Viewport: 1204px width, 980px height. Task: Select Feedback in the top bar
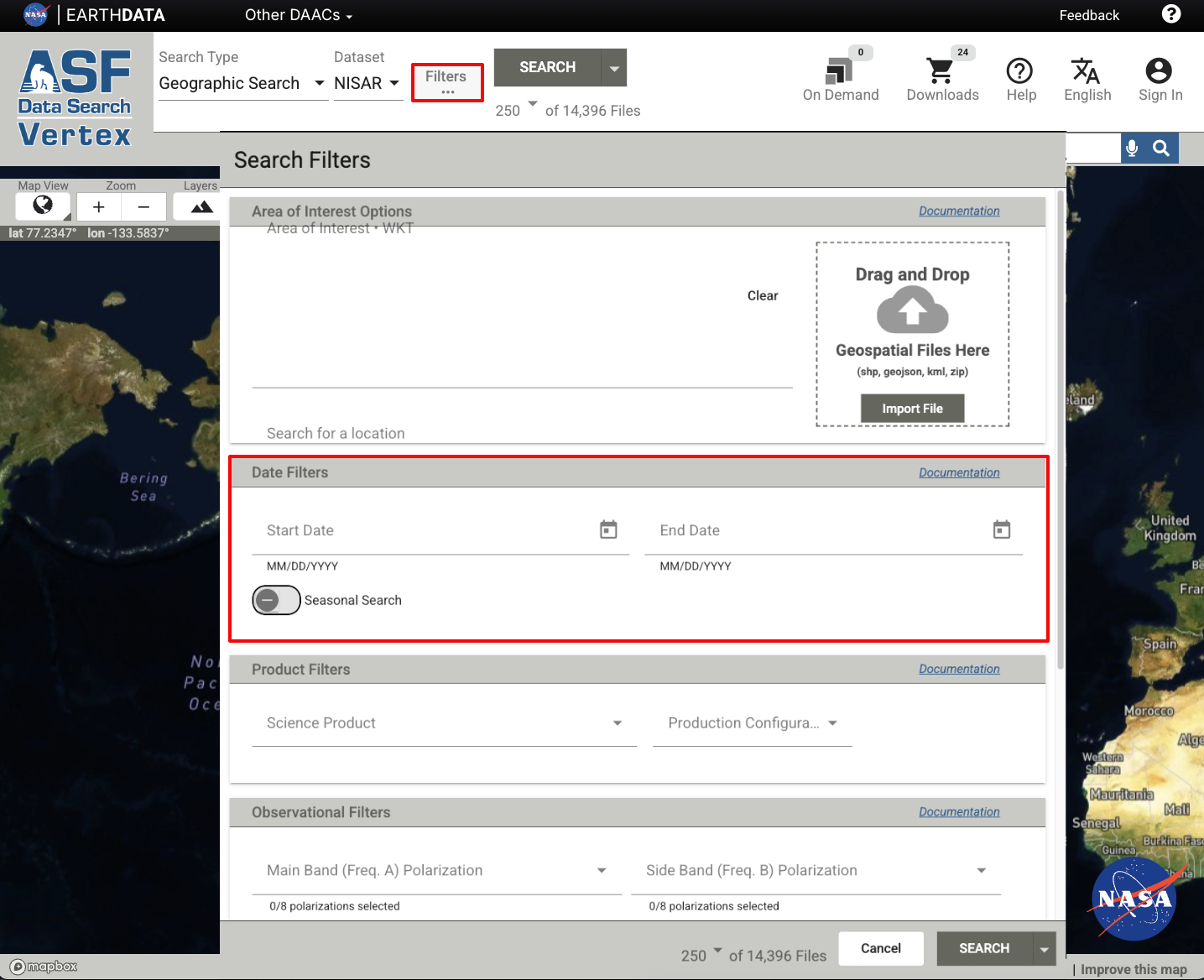1088,15
